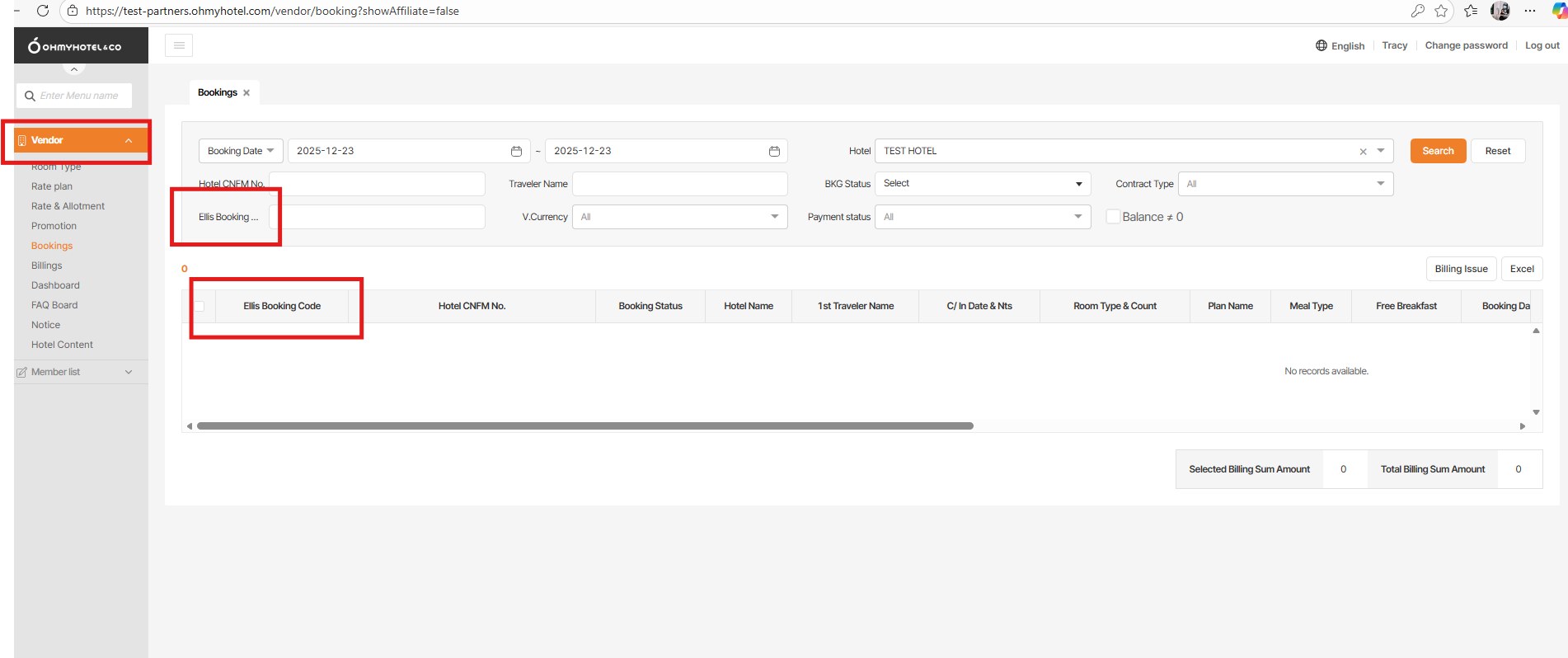Image resolution: width=1568 pixels, height=658 pixels.
Task: Click the horizontal scrollbar thumb under the table
Action: (x=585, y=426)
